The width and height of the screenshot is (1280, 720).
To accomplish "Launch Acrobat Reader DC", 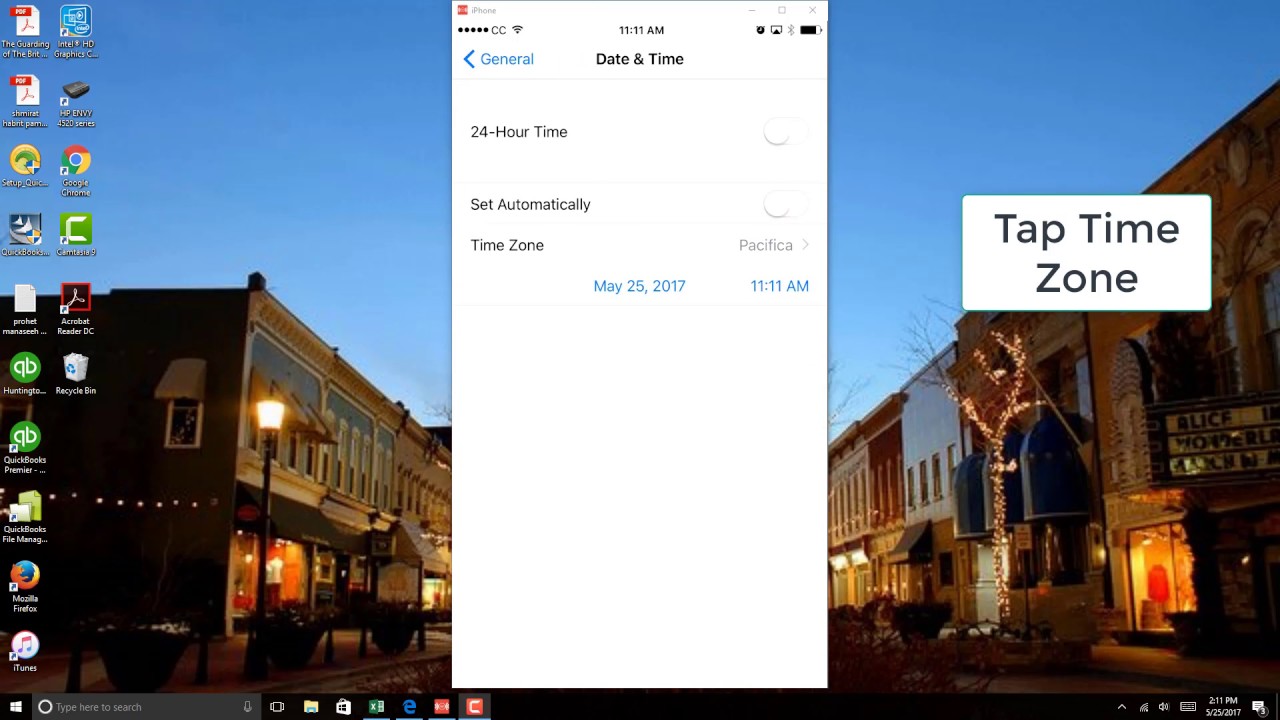I will click(76, 310).
